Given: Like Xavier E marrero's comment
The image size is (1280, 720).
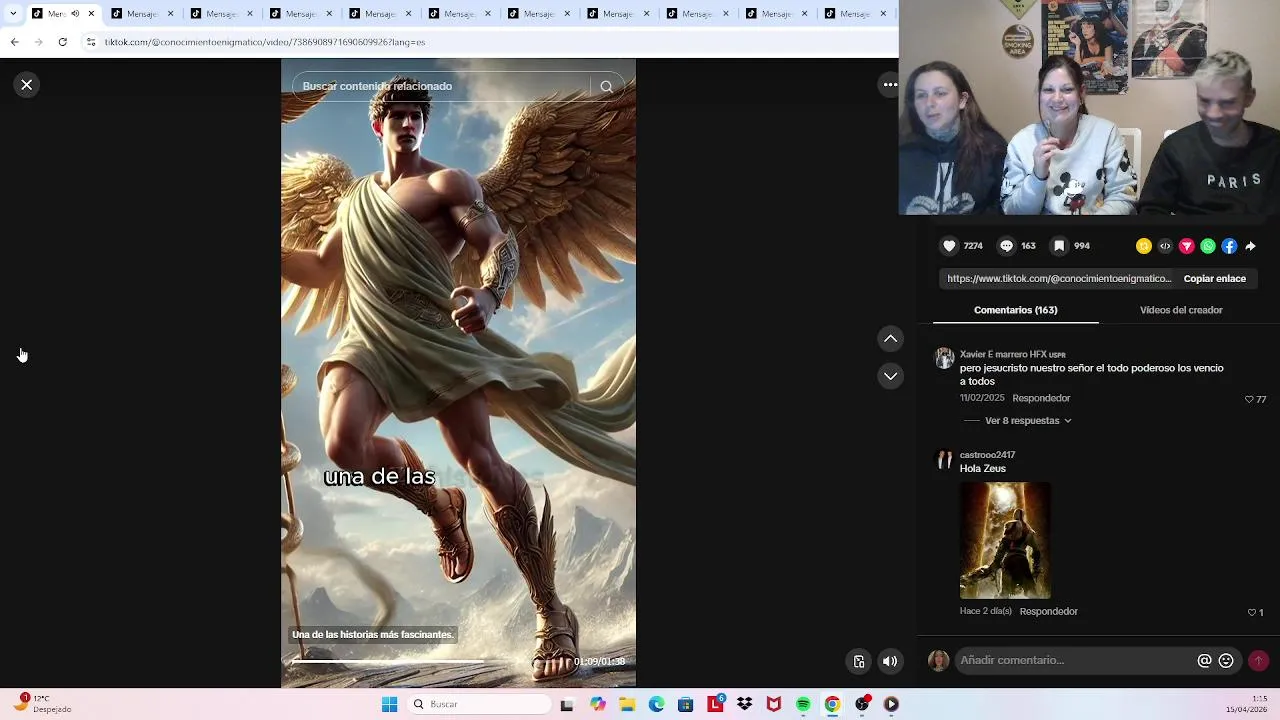Looking at the screenshot, I should coord(1250,399).
